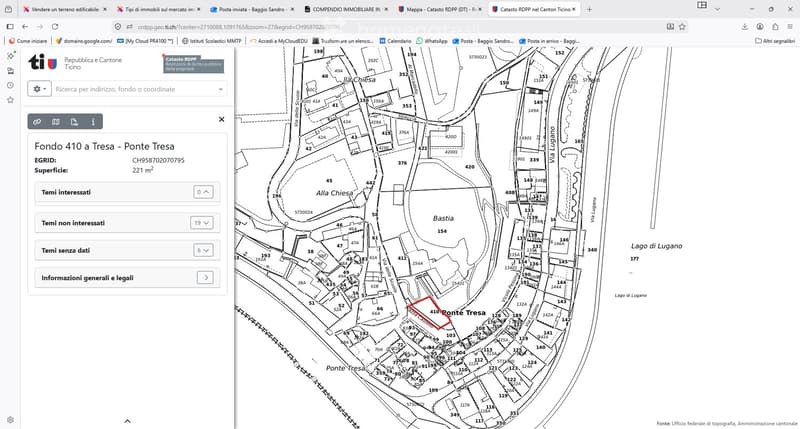This screenshot has width=800, height=429.
Task: Reload the current page
Action: tap(55, 27)
